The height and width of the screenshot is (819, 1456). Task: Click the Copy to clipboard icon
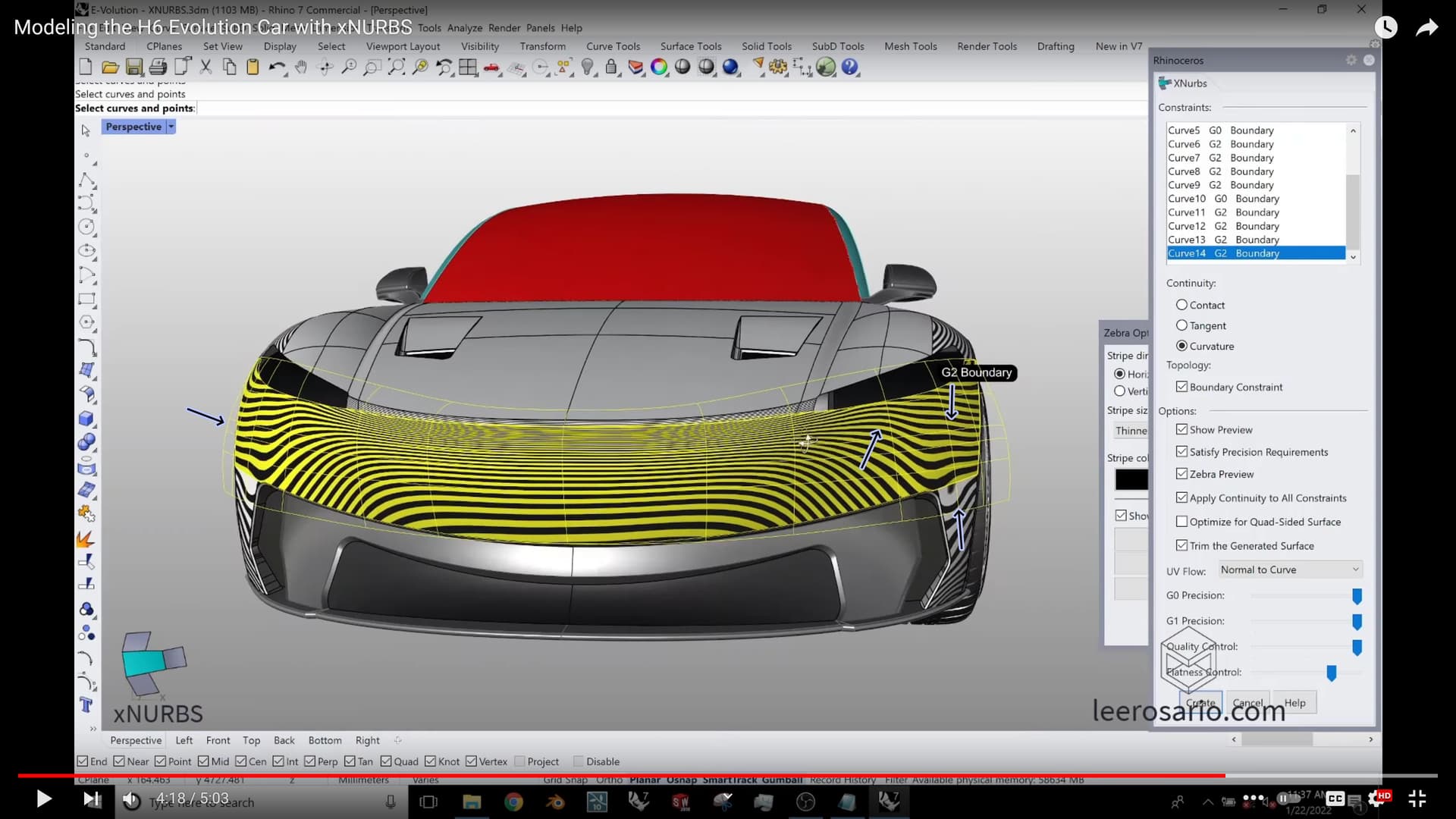[229, 67]
